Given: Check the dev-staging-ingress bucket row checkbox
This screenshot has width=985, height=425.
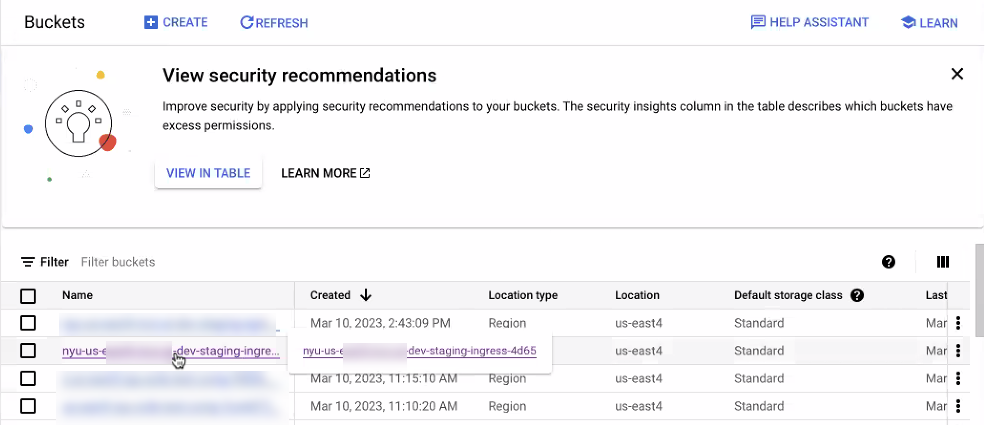Looking at the screenshot, I should (28, 351).
